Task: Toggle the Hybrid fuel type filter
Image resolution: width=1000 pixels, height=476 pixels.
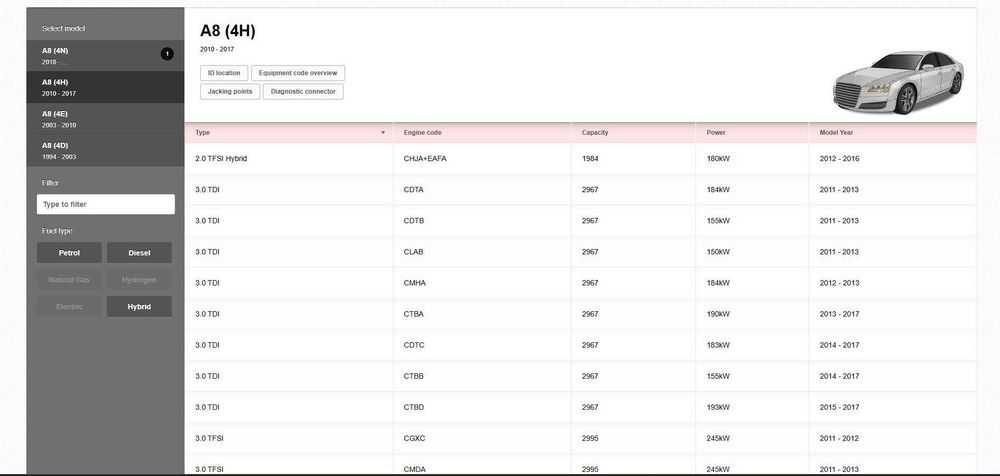Action: pyautogui.click(x=139, y=306)
